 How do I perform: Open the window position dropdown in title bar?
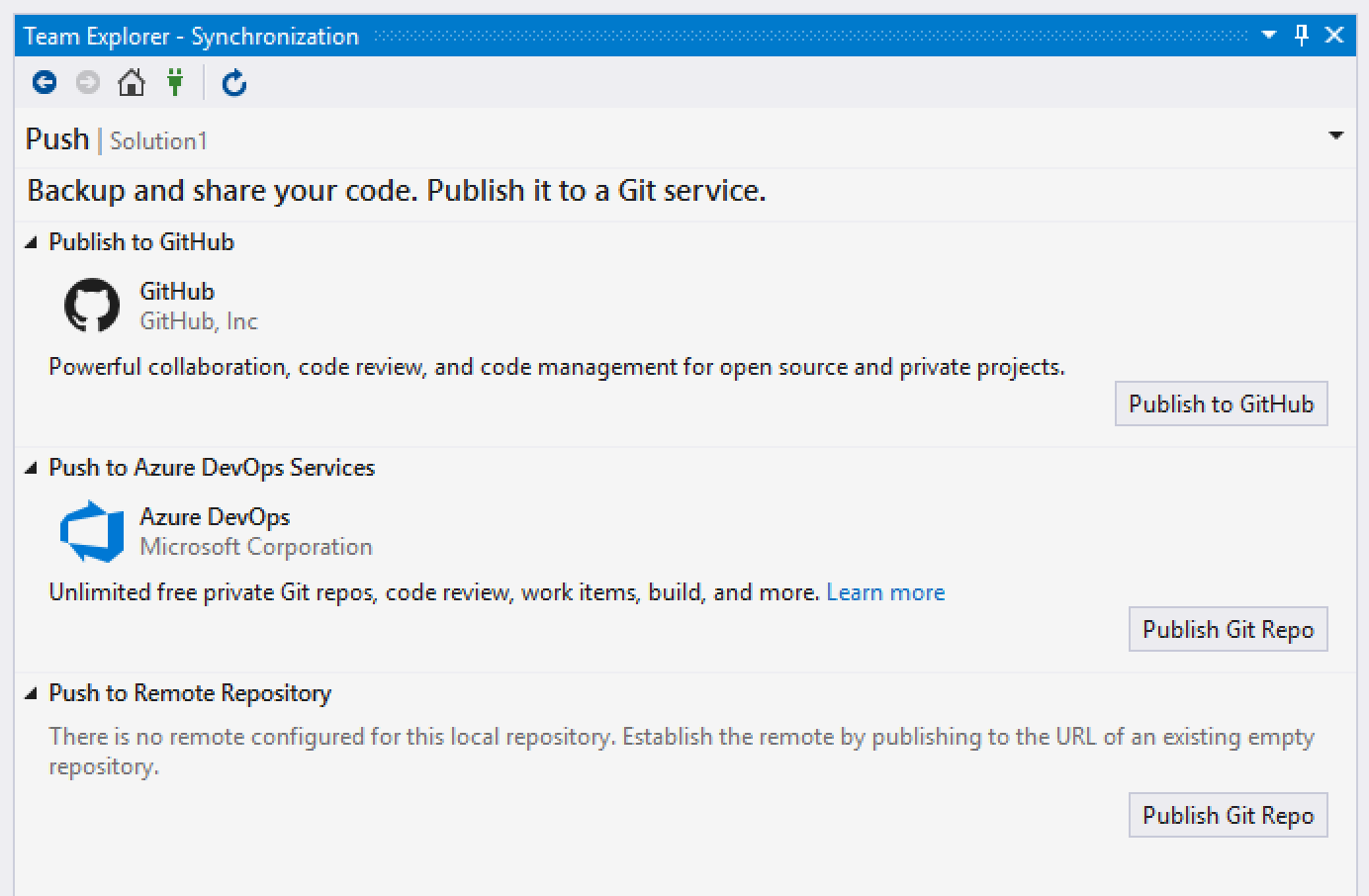(1269, 36)
